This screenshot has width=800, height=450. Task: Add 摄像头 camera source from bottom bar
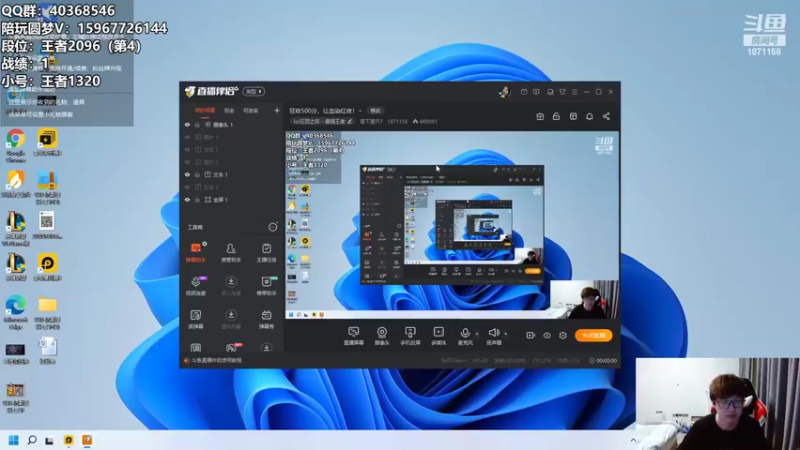382,336
